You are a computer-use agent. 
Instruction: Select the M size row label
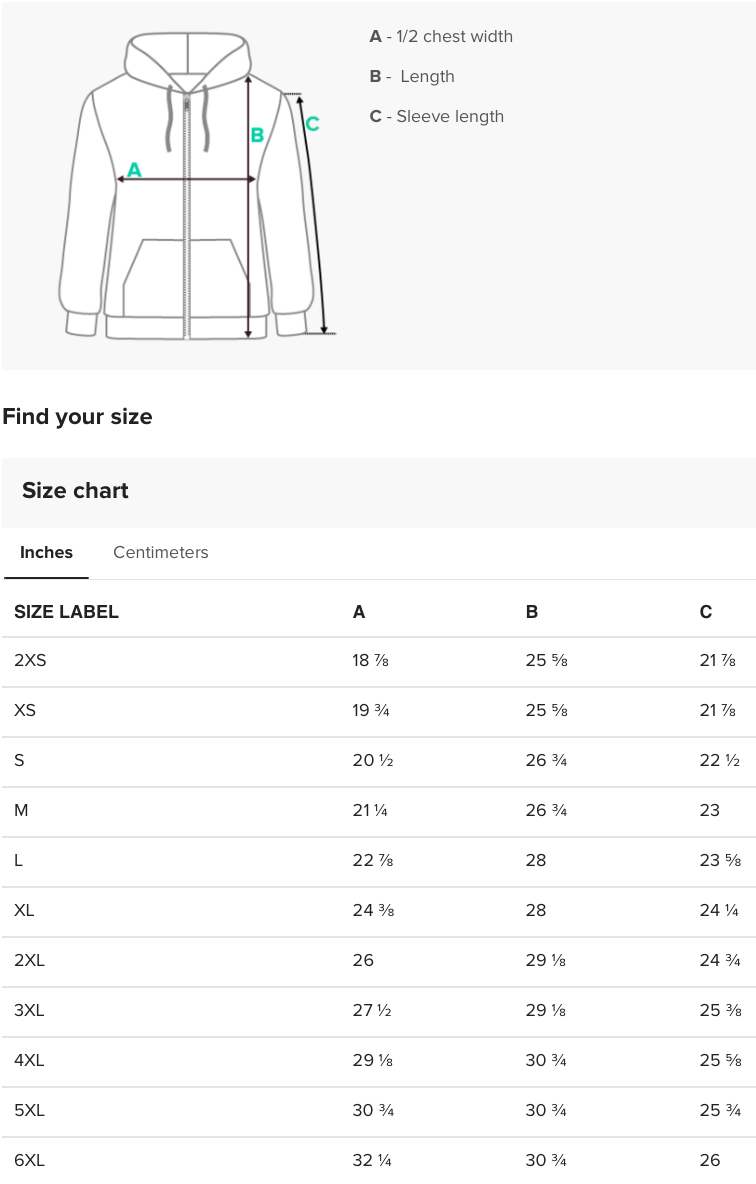(21, 810)
